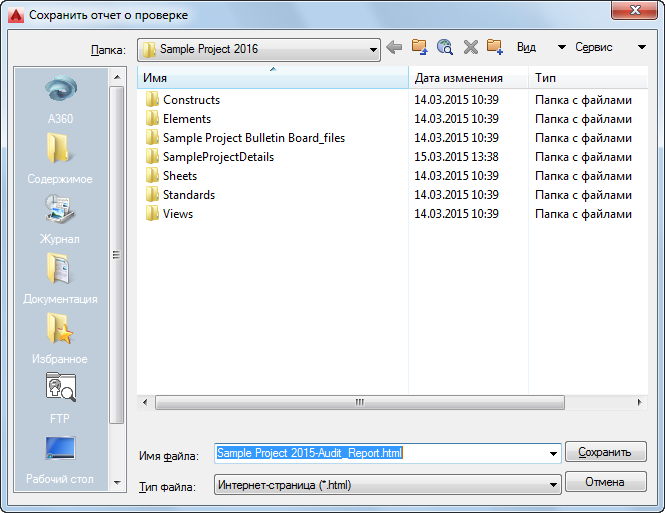Click the Elements folder name
The image size is (665, 513).
click(187, 119)
